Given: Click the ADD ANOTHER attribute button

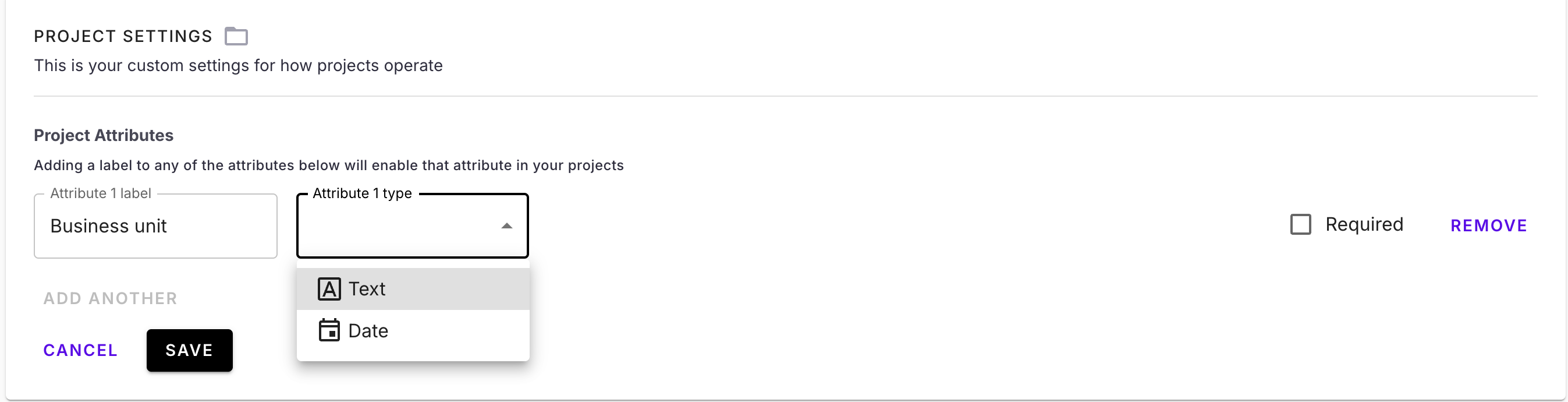Looking at the screenshot, I should [110, 298].
